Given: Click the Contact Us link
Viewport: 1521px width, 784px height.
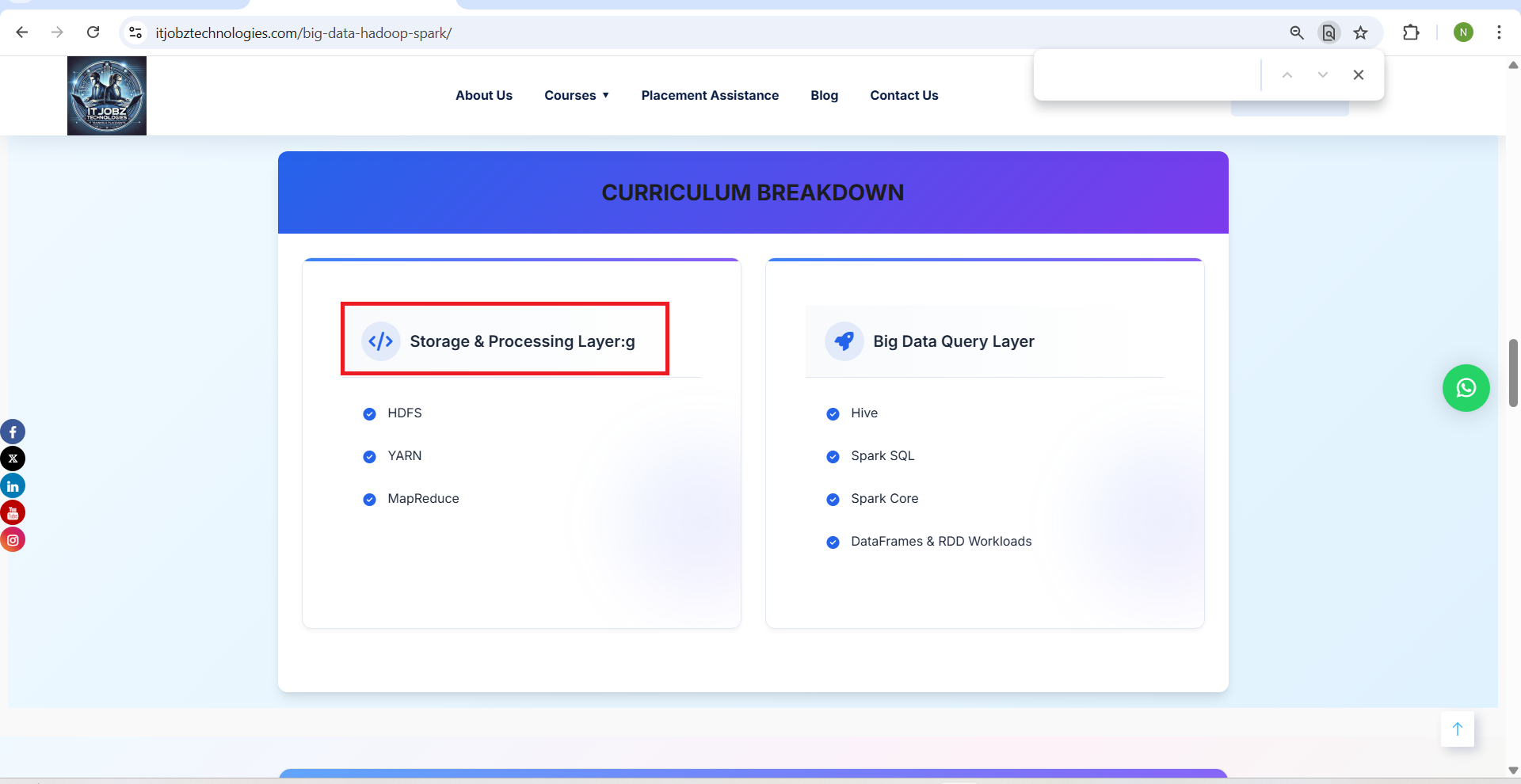Looking at the screenshot, I should [x=904, y=95].
